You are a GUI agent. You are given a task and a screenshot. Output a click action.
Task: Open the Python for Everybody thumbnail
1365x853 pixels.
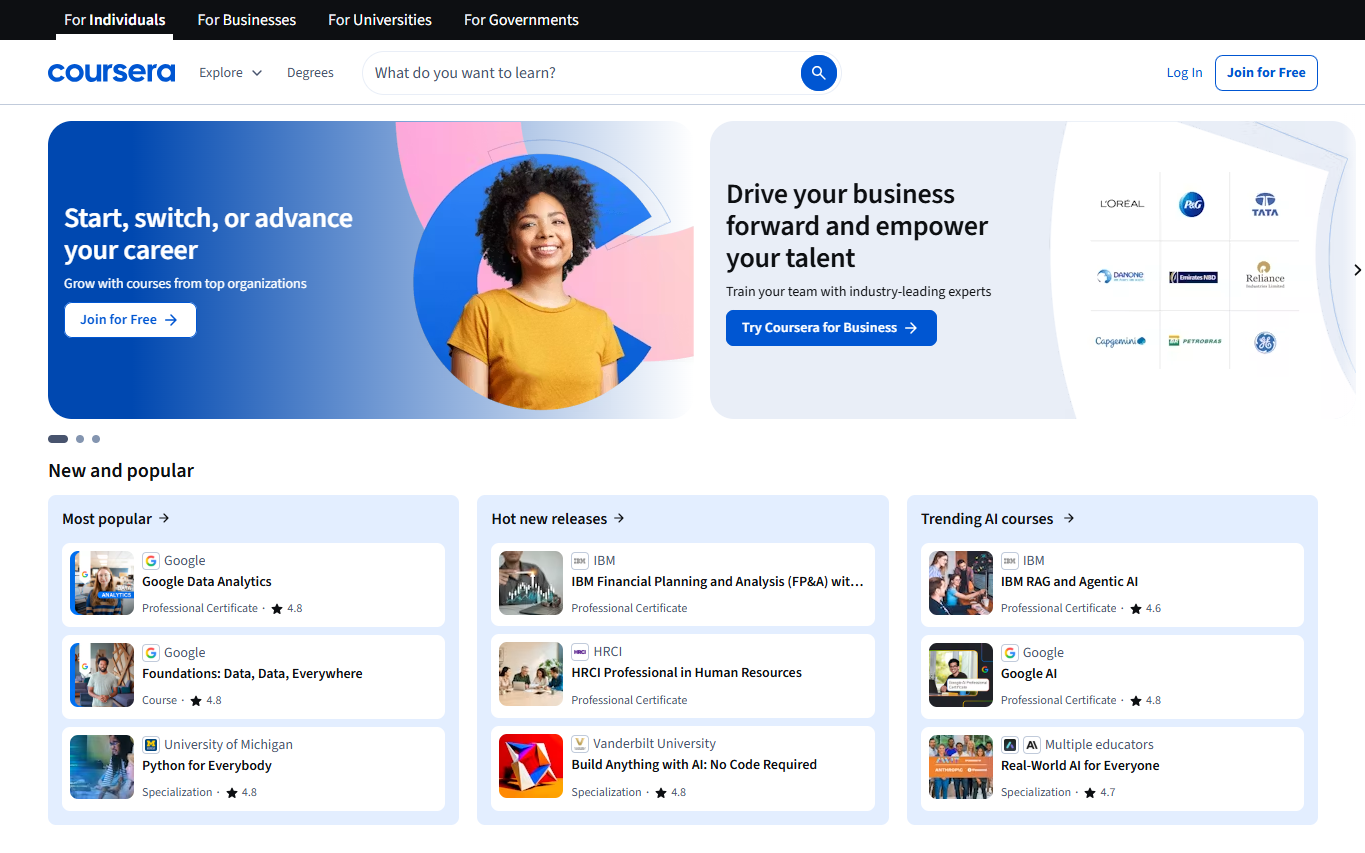(102, 767)
